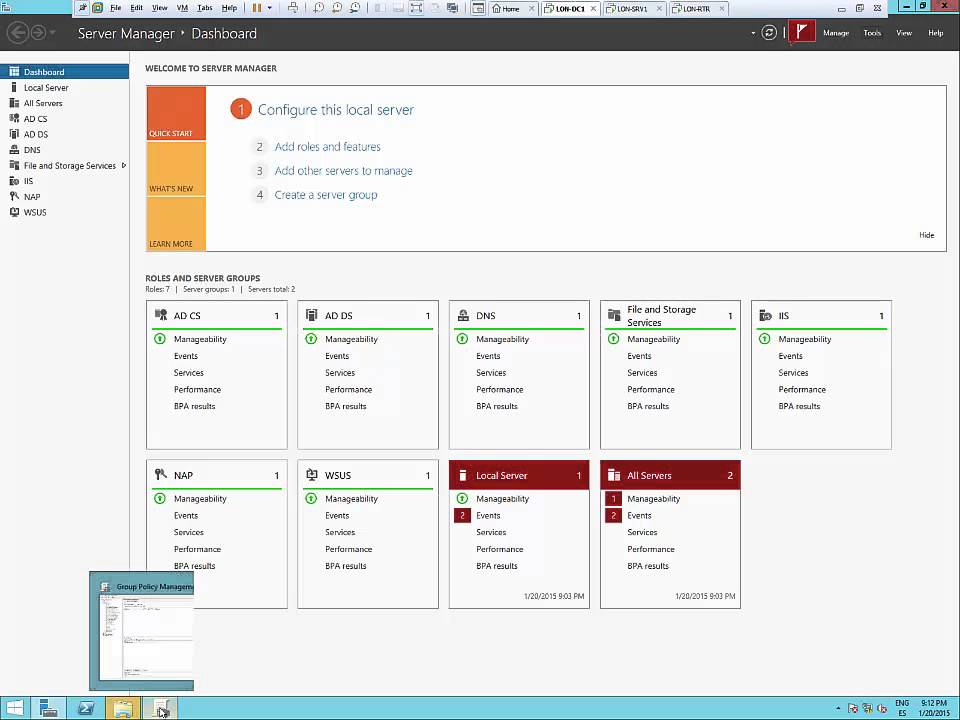
Task: Click Configure this local server link
Action: click(336, 110)
